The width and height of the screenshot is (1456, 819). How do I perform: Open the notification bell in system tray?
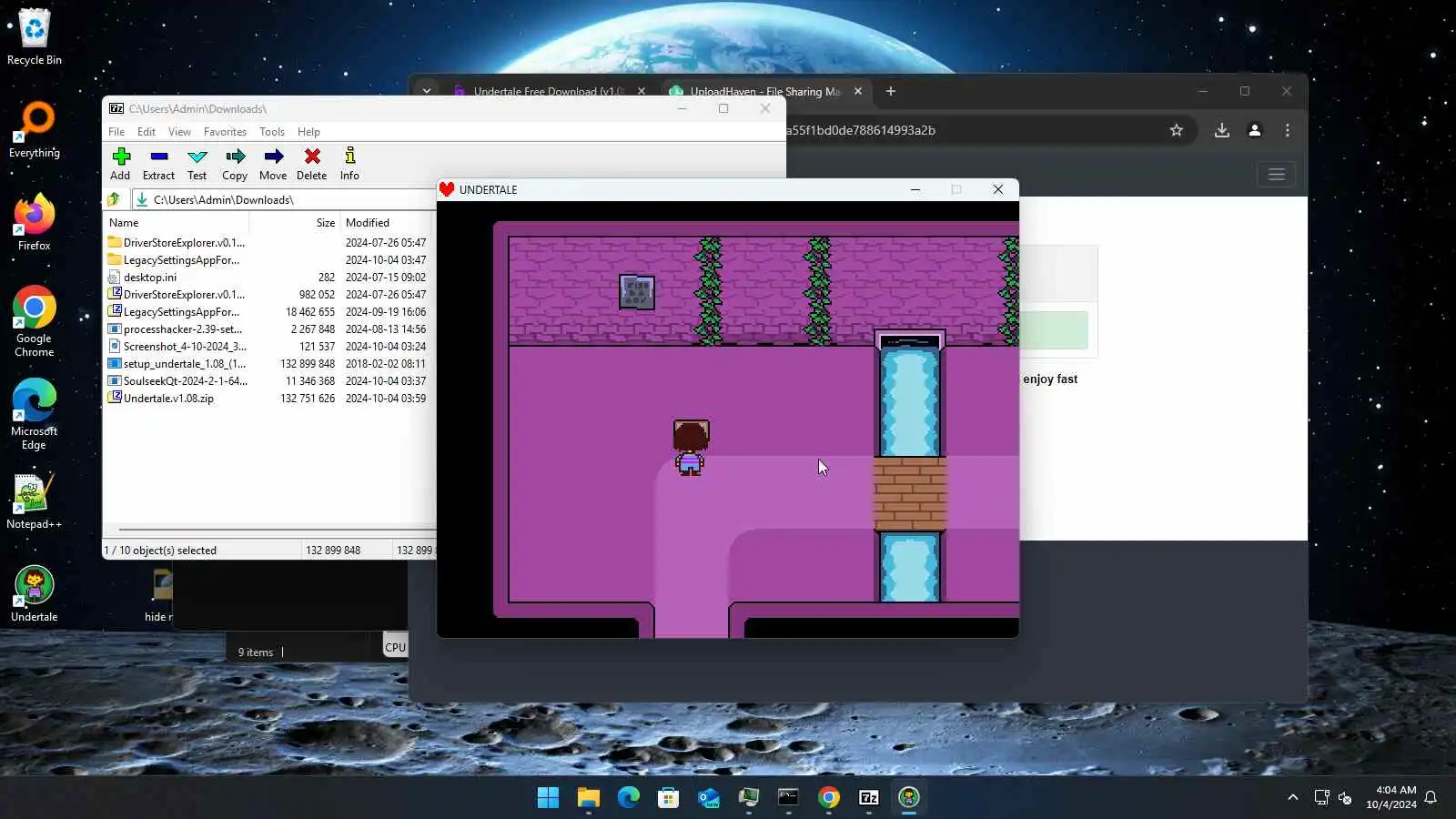pos(1431,798)
